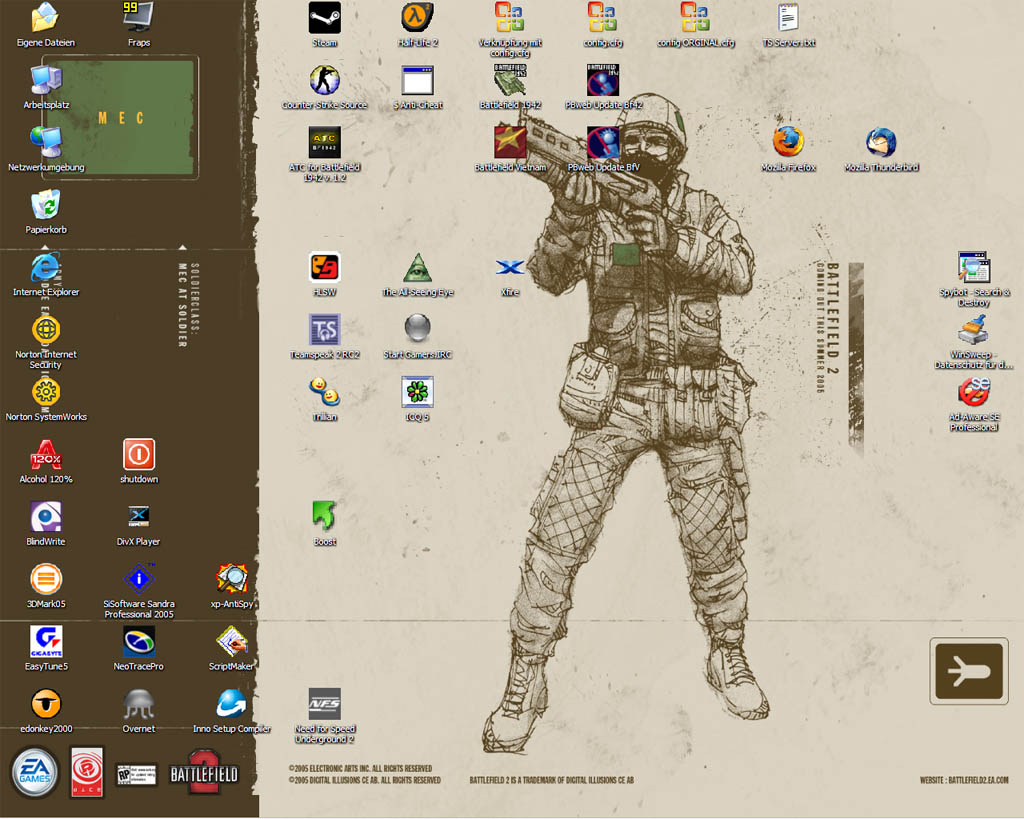Select ATC for Battlefield 1942 v.1.2

[325, 142]
